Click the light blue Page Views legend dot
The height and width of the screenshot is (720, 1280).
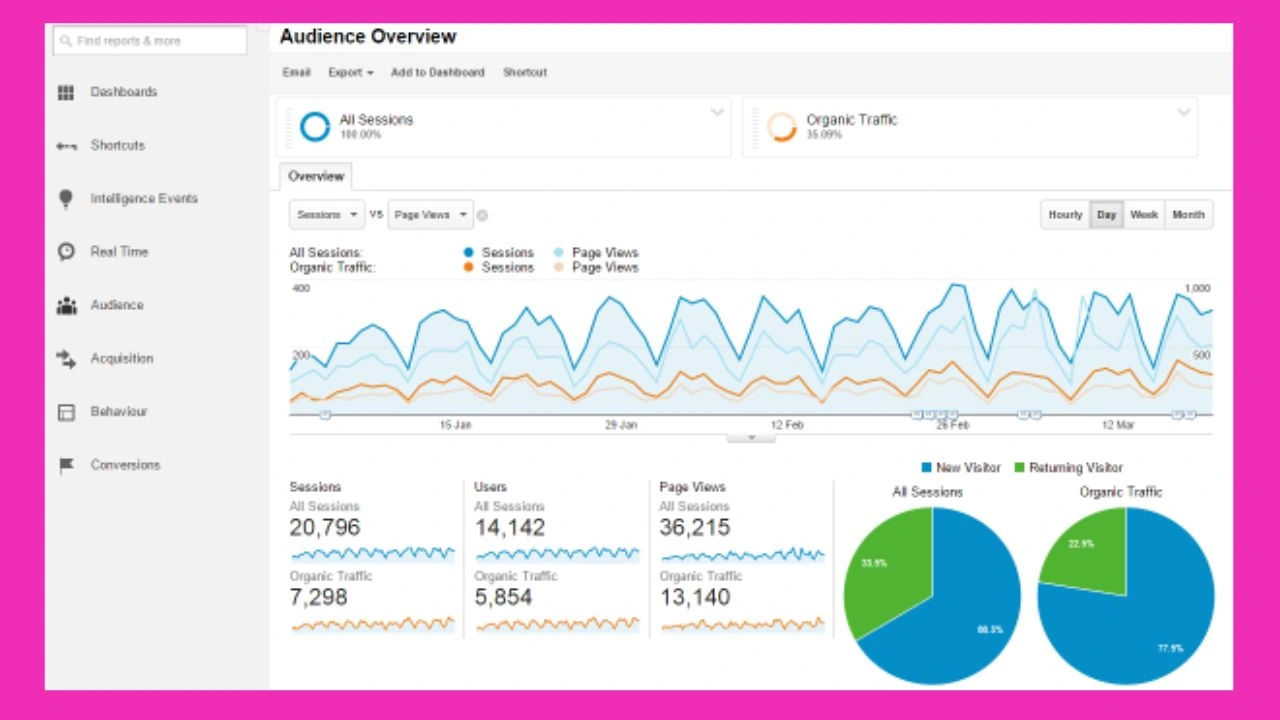click(558, 253)
